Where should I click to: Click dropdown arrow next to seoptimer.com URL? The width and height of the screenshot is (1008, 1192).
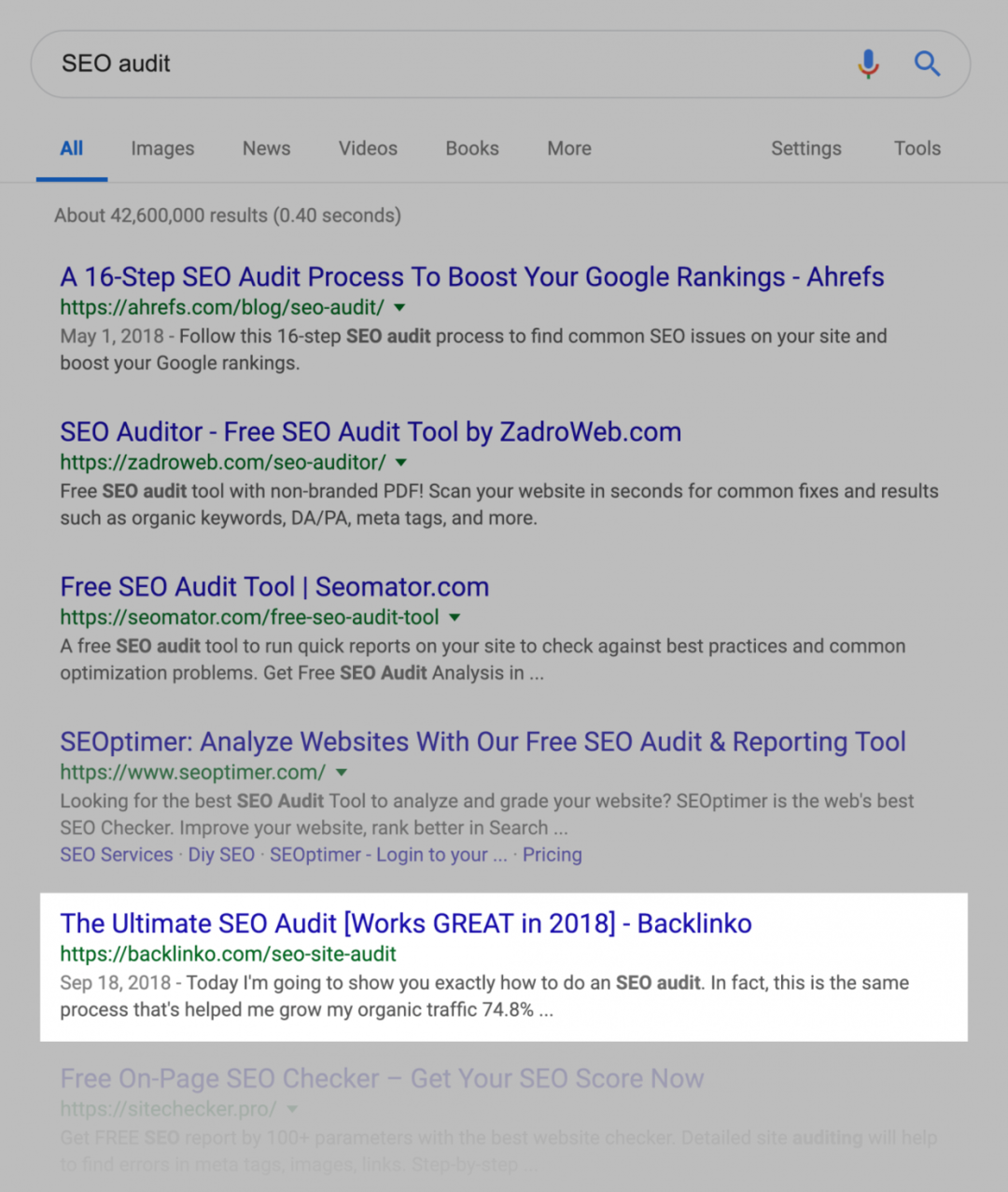(342, 772)
